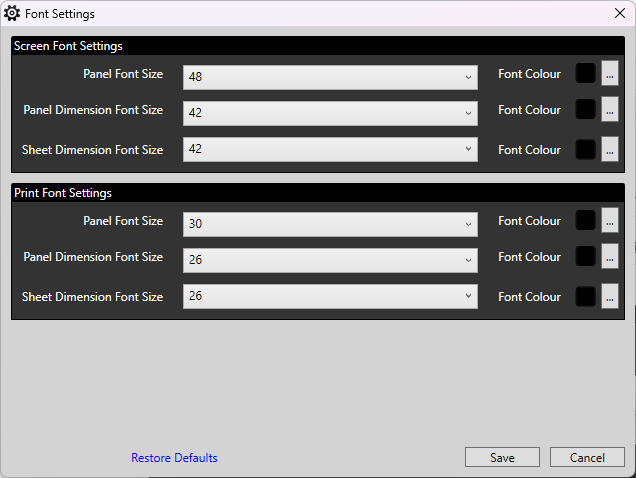636x478 pixels.
Task: Cancel the font settings changes
Action: tap(587, 457)
